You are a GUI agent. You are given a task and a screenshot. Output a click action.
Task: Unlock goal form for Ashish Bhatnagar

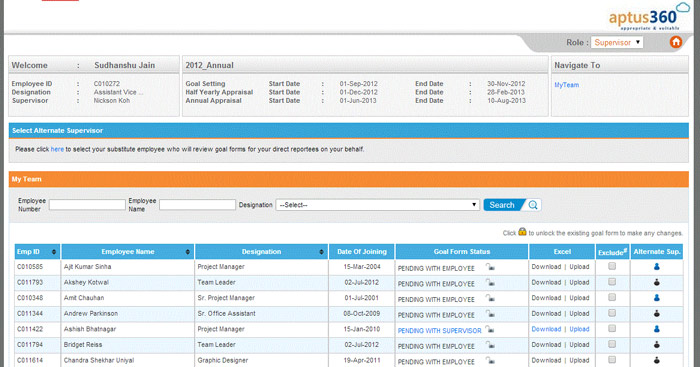[490, 329]
